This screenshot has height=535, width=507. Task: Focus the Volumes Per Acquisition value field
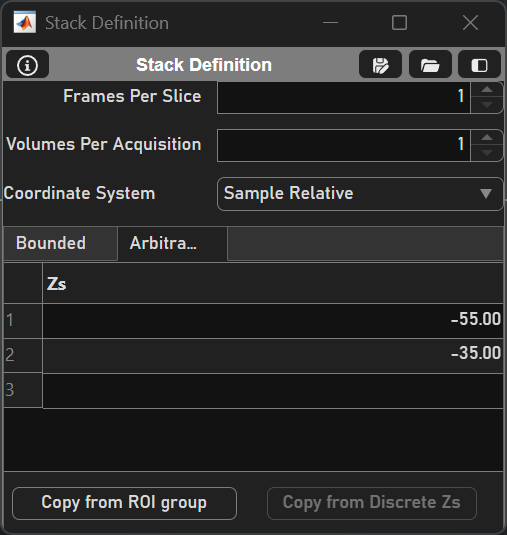tap(344, 145)
